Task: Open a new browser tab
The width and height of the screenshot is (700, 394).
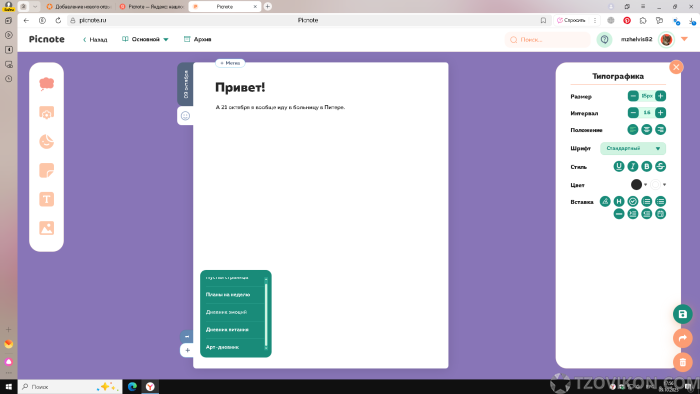Action: pyautogui.click(x=267, y=6)
